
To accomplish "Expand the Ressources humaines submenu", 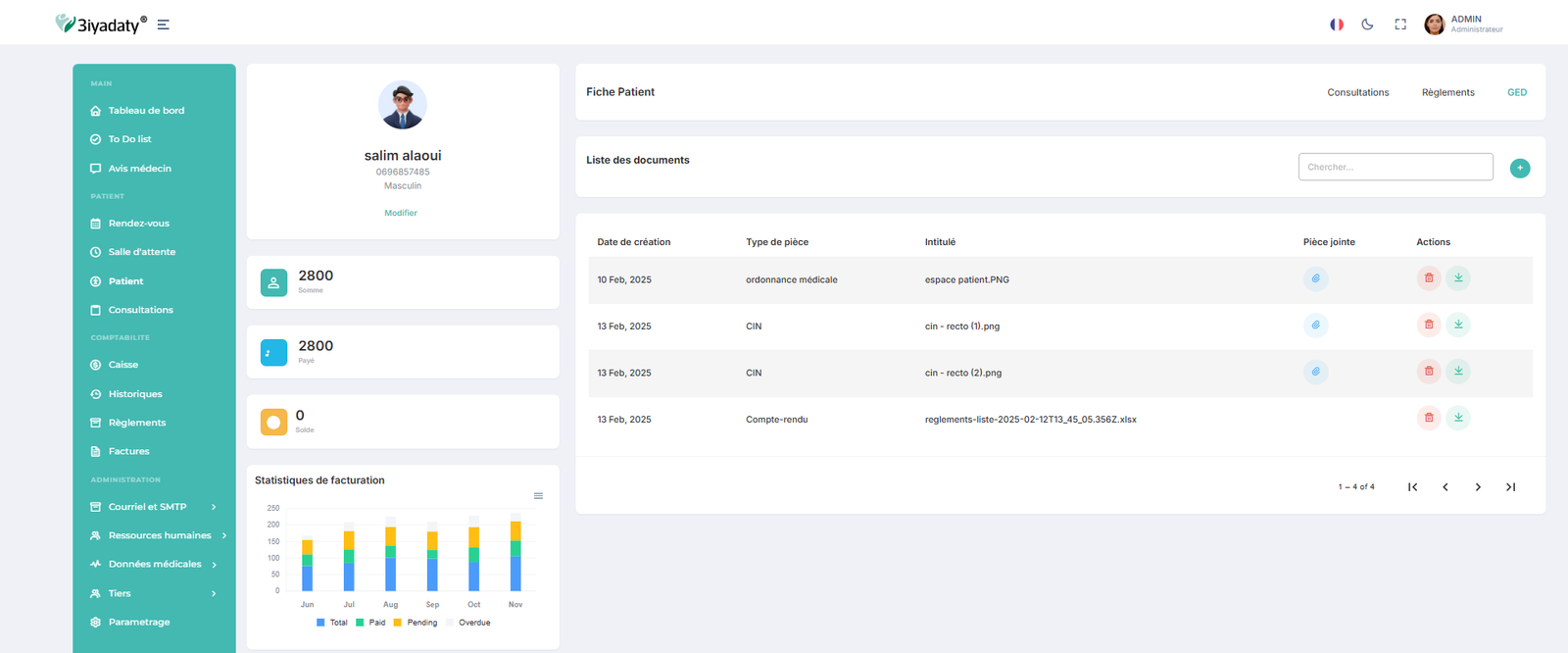I will tap(159, 535).
